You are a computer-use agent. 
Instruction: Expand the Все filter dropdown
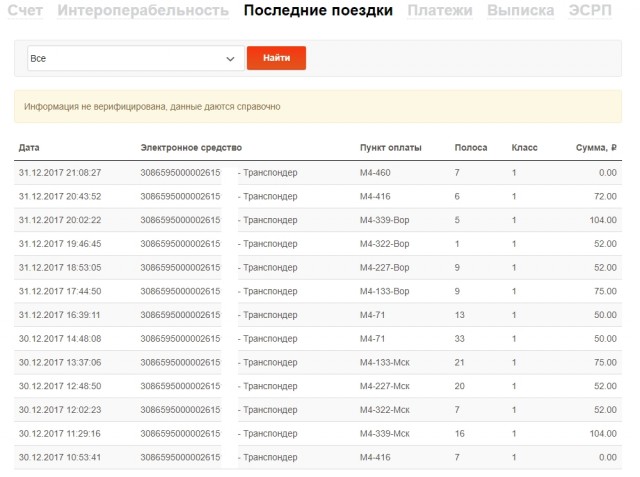(133, 58)
